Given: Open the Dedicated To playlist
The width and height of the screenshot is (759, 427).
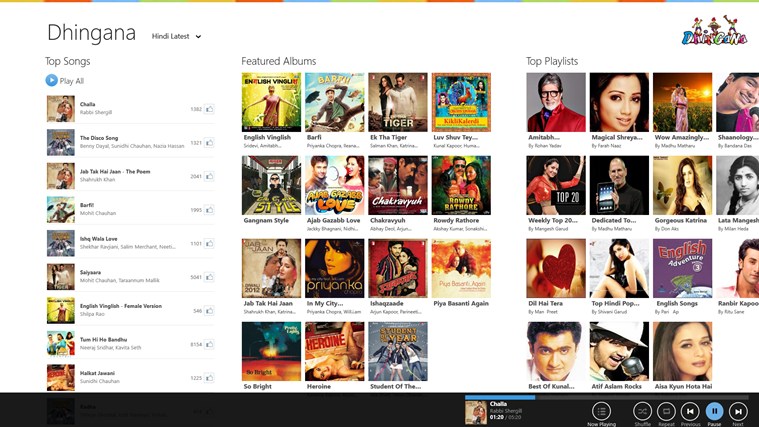Looking at the screenshot, I should pyautogui.click(x=619, y=185).
